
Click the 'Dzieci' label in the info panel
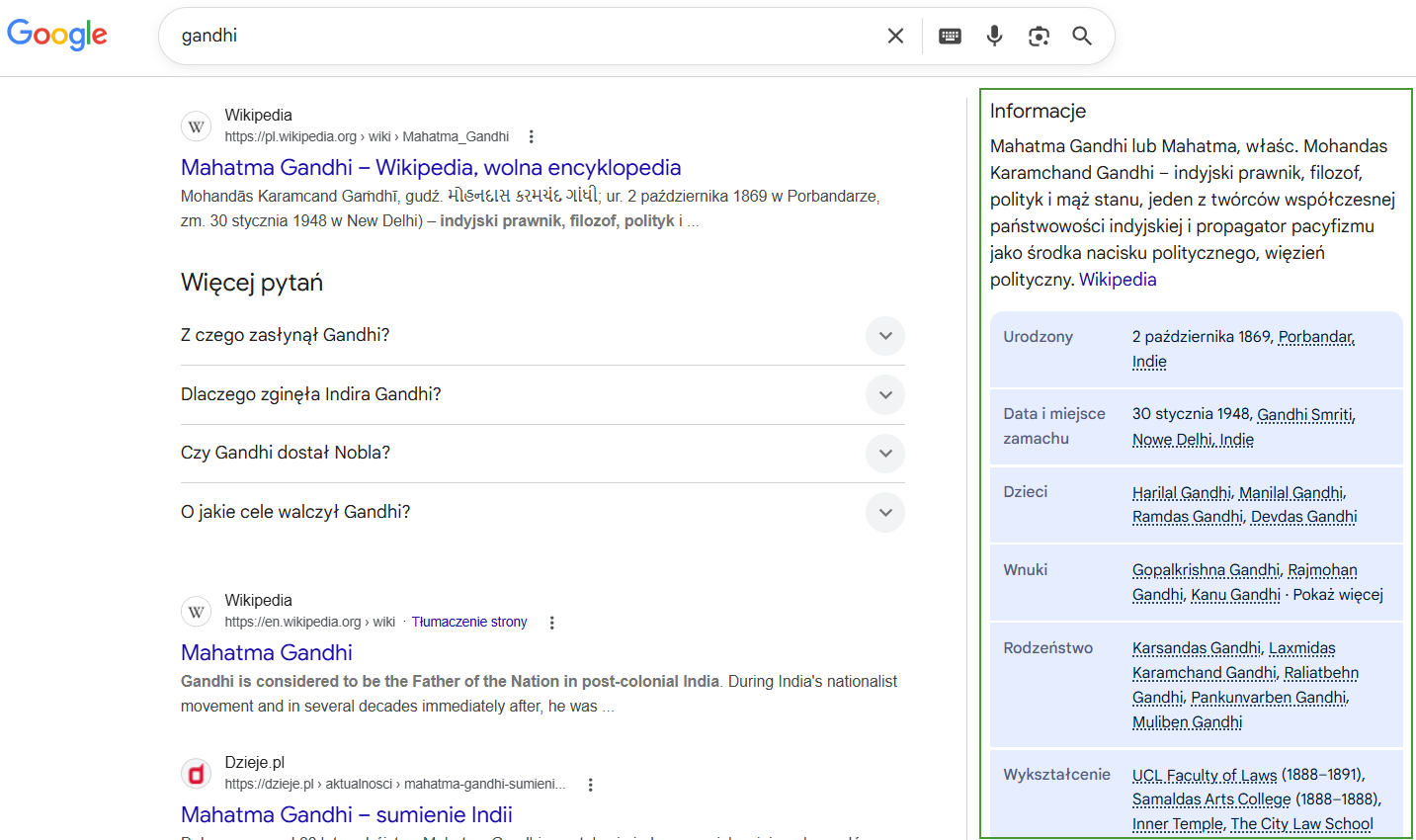click(1025, 492)
